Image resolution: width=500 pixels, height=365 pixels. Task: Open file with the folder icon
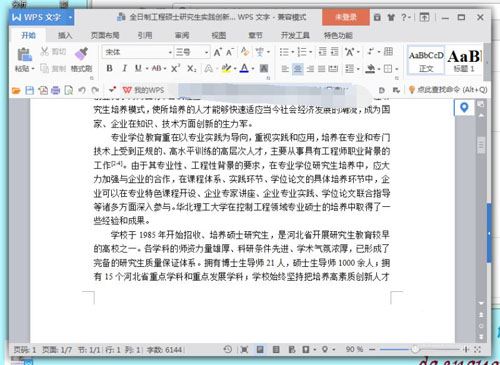click(16, 90)
